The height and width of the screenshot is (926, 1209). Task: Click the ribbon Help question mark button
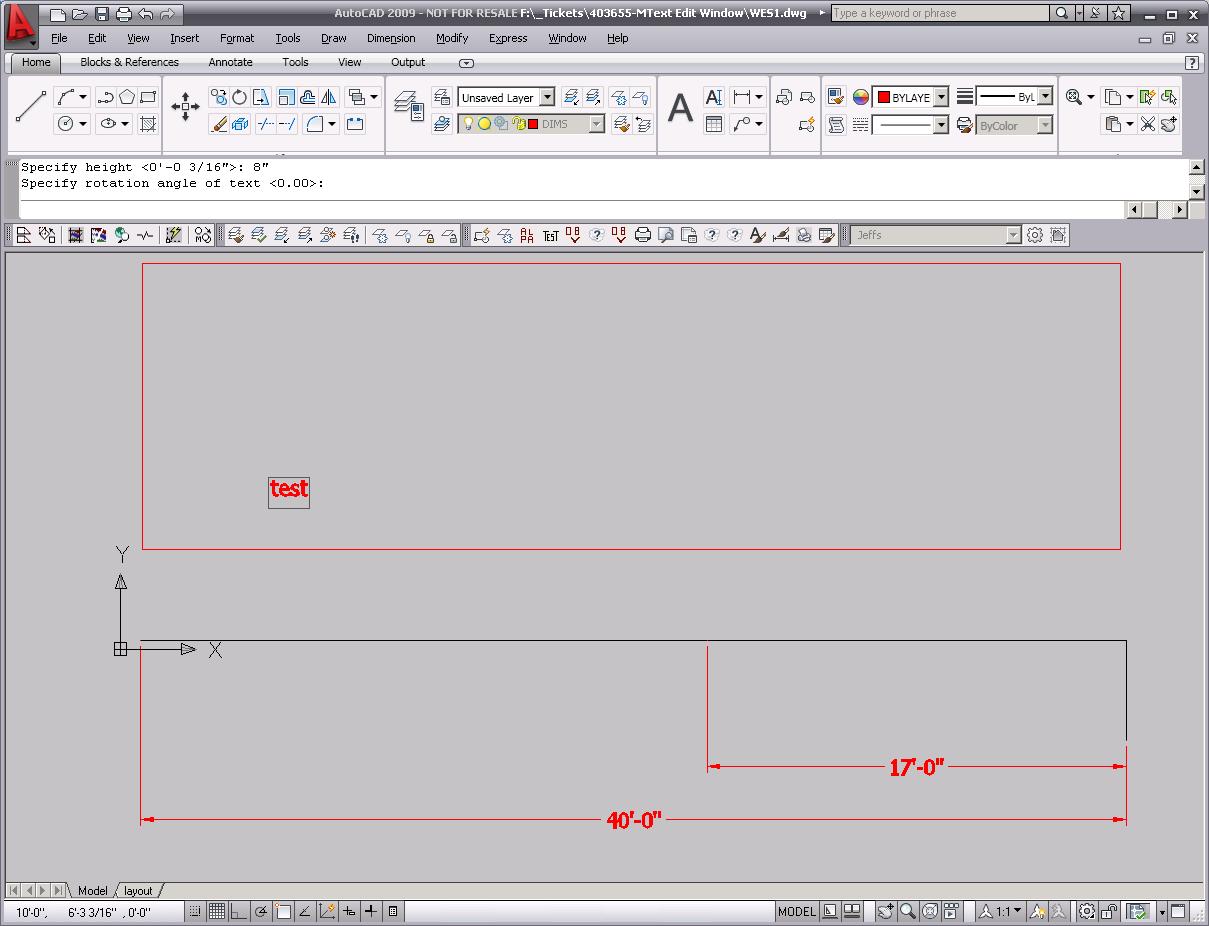[1192, 62]
